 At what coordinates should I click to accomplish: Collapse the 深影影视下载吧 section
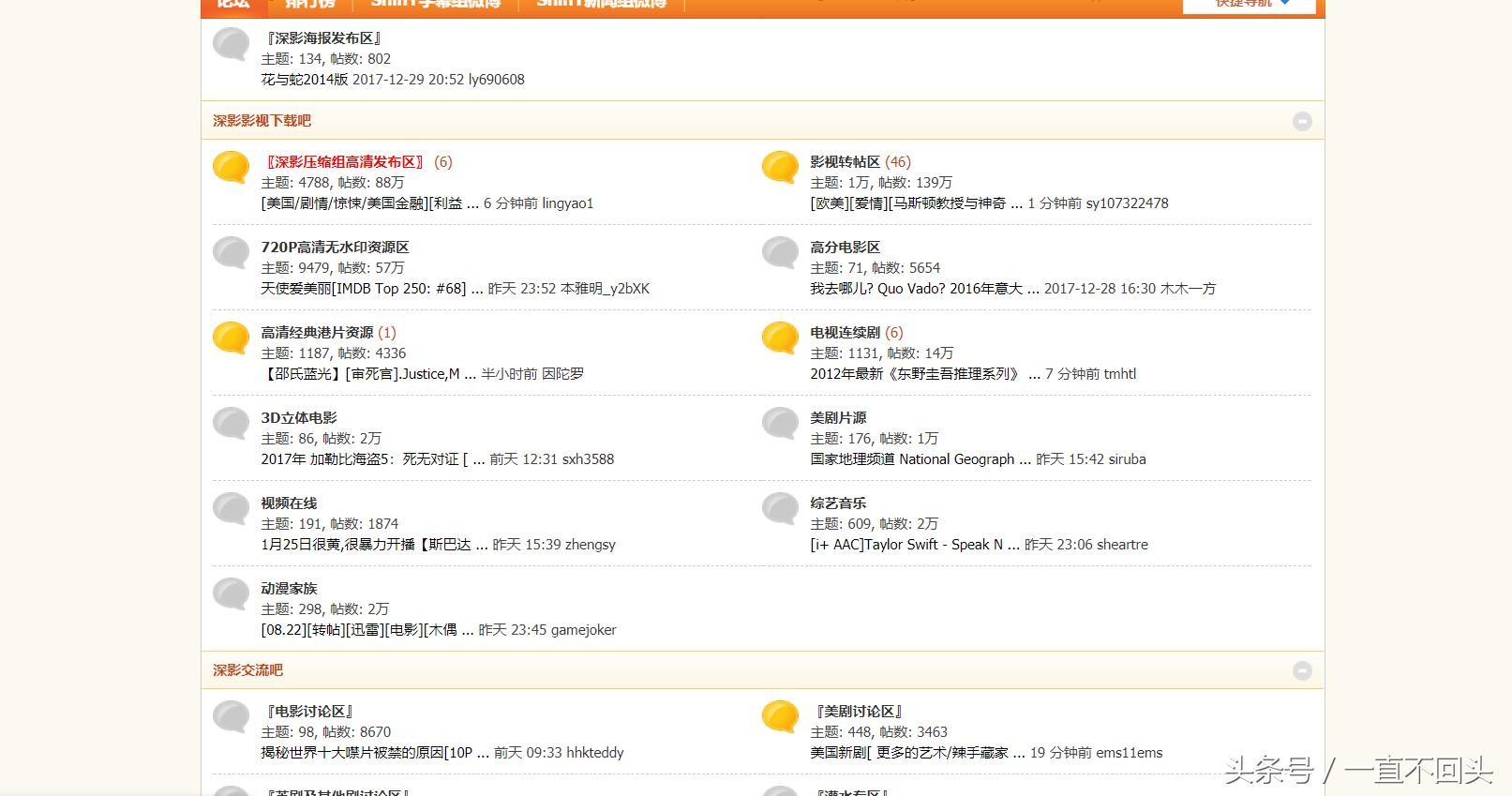(x=1302, y=121)
